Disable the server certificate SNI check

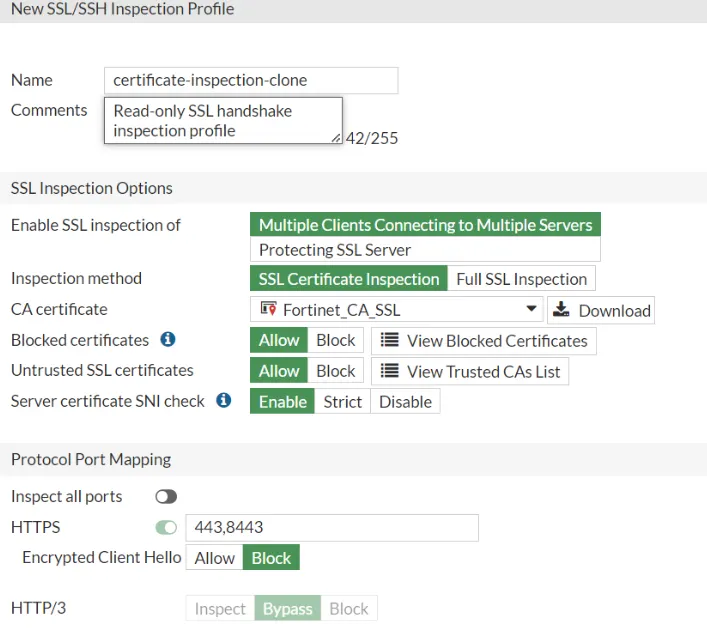(405, 402)
